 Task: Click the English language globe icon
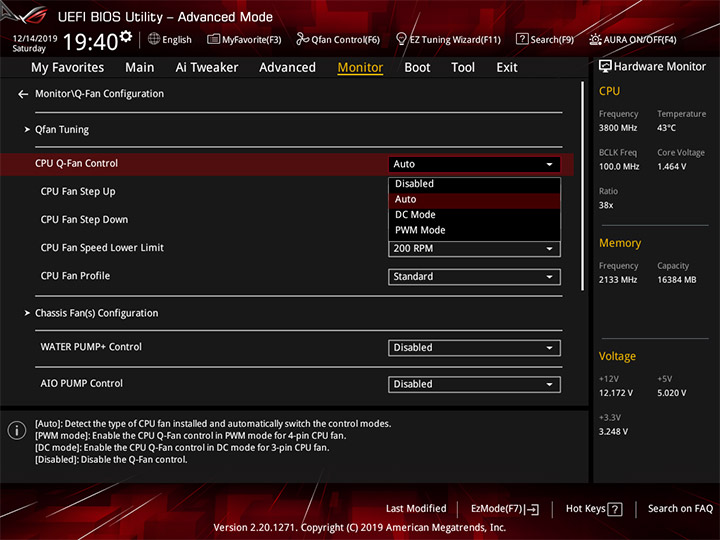[x=154, y=39]
